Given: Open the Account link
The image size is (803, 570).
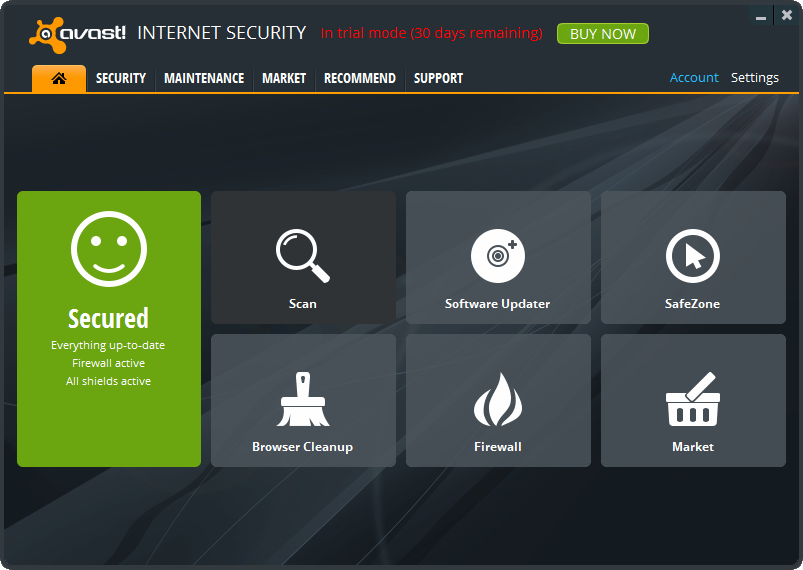Looking at the screenshot, I should click(x=694, y=78).
